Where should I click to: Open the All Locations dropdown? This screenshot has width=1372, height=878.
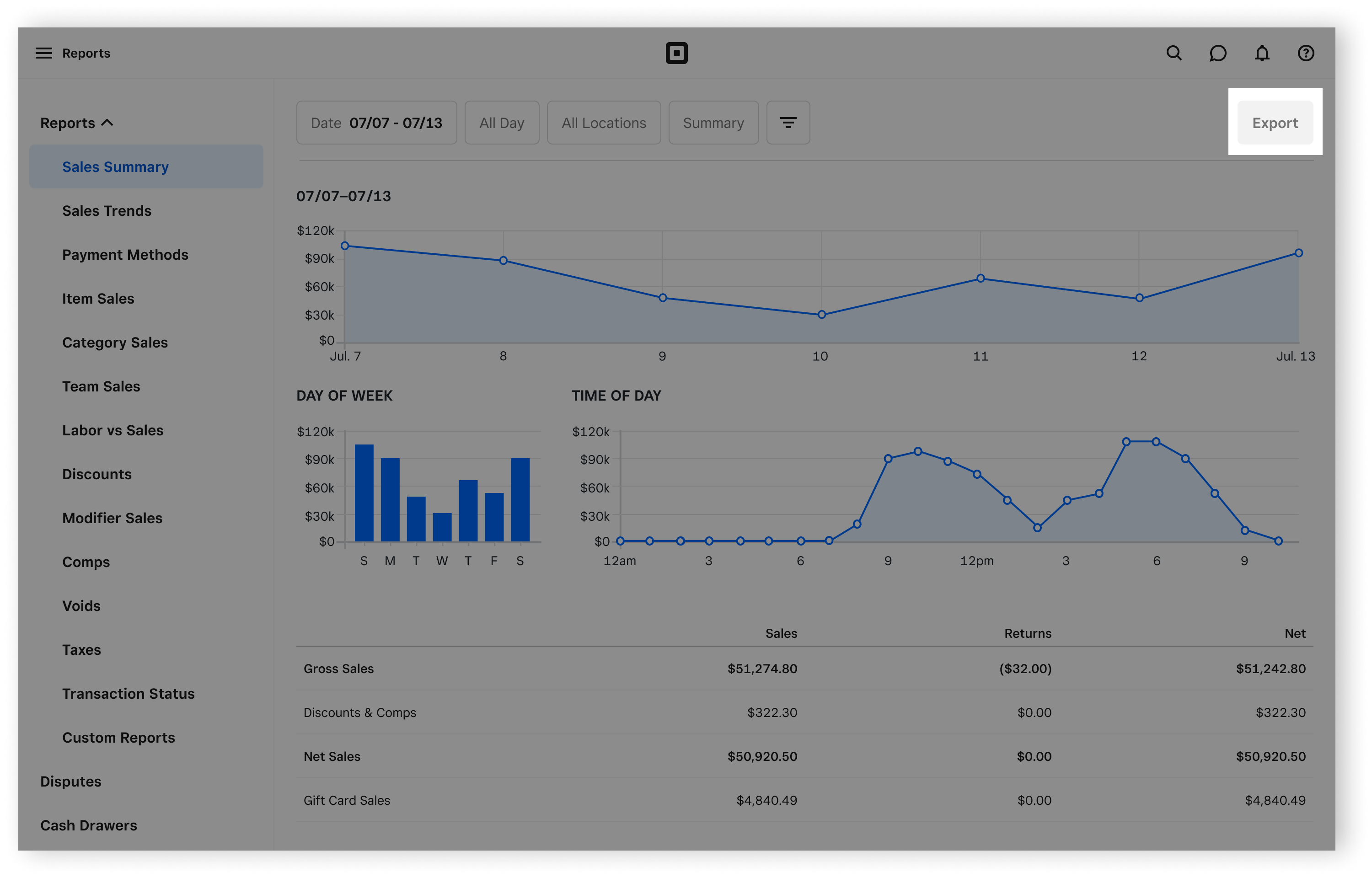pos(604,123)
